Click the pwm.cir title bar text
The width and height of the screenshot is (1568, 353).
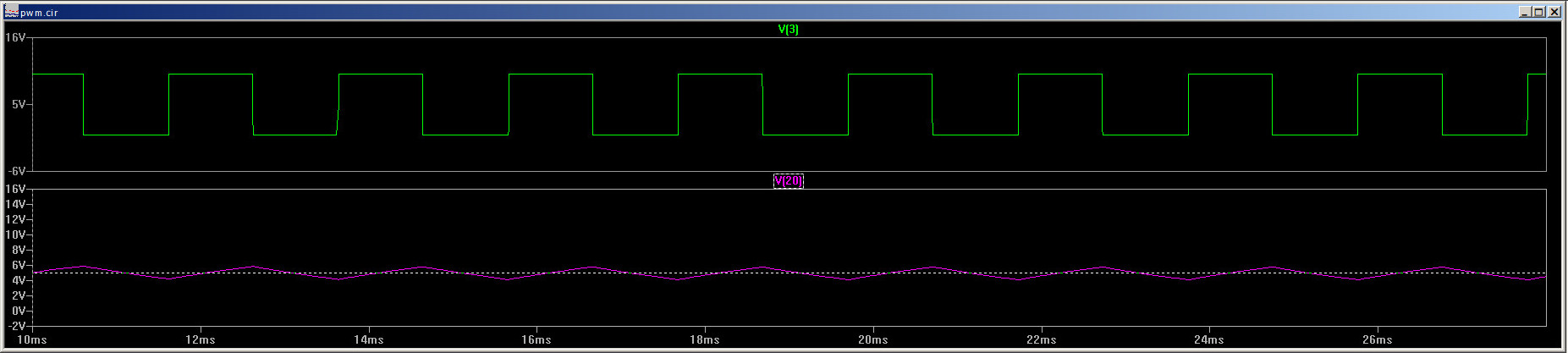coord(39,13)
